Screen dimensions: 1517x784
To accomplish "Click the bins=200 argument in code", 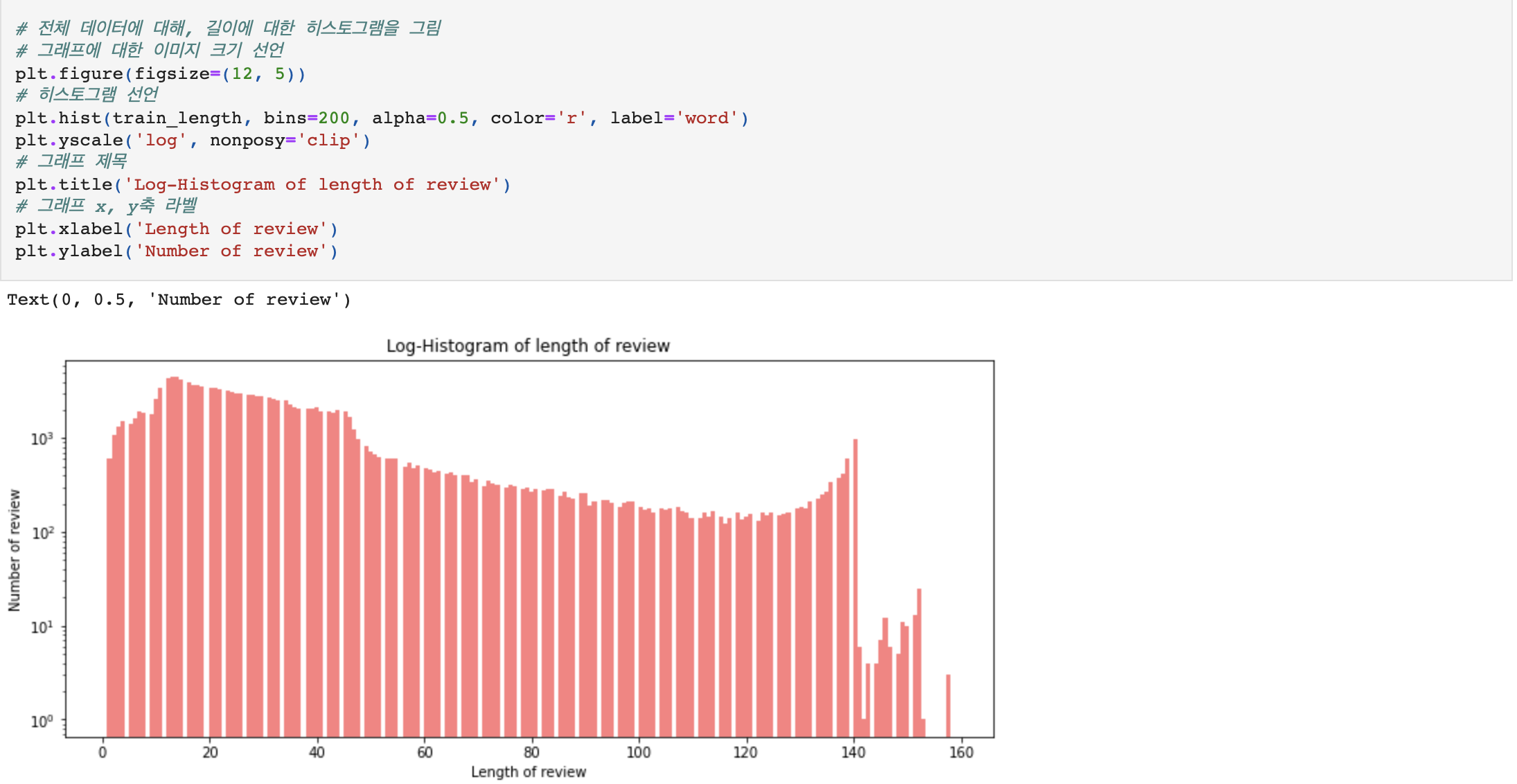I will pyautogui.click(x=307, y=118).
